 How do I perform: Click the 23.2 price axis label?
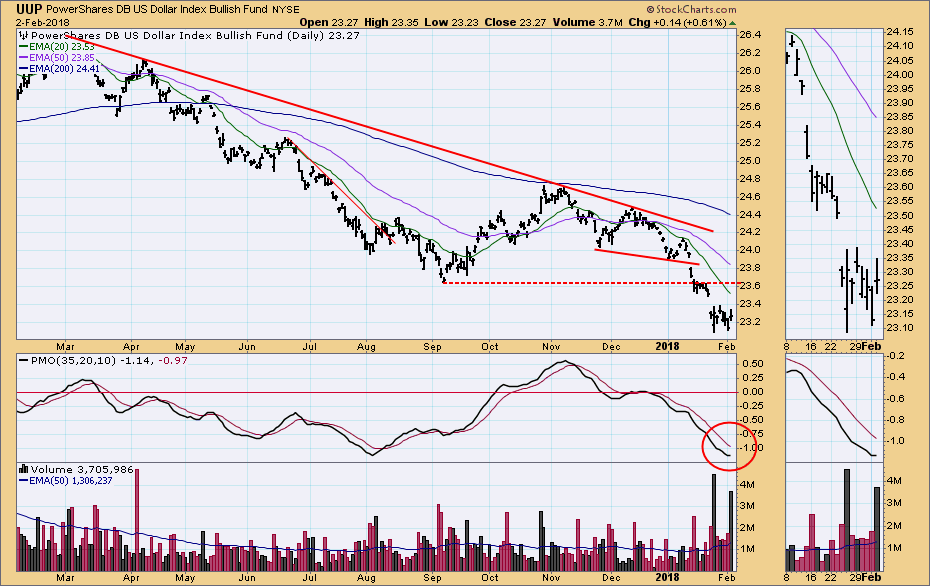(x=750, y=321)
